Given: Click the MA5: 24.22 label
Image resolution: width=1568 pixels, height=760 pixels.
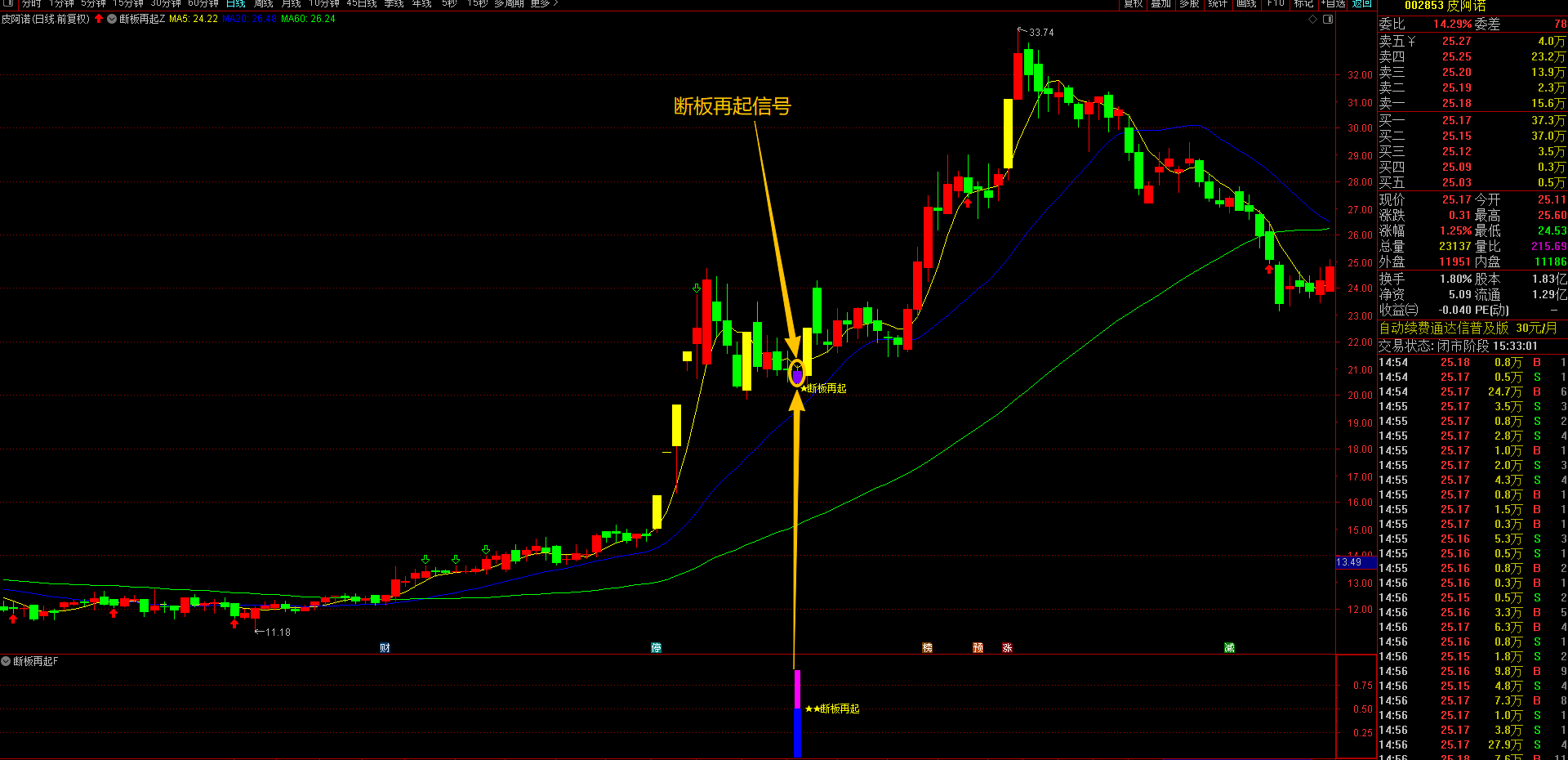Looking at the screenshot, I should [x=194, y=18].
